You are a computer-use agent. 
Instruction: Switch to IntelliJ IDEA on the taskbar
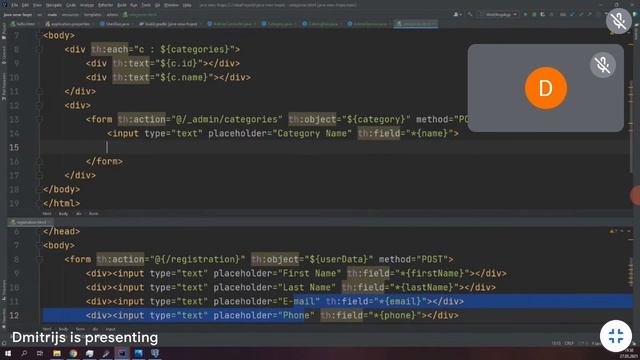point(122,353)
